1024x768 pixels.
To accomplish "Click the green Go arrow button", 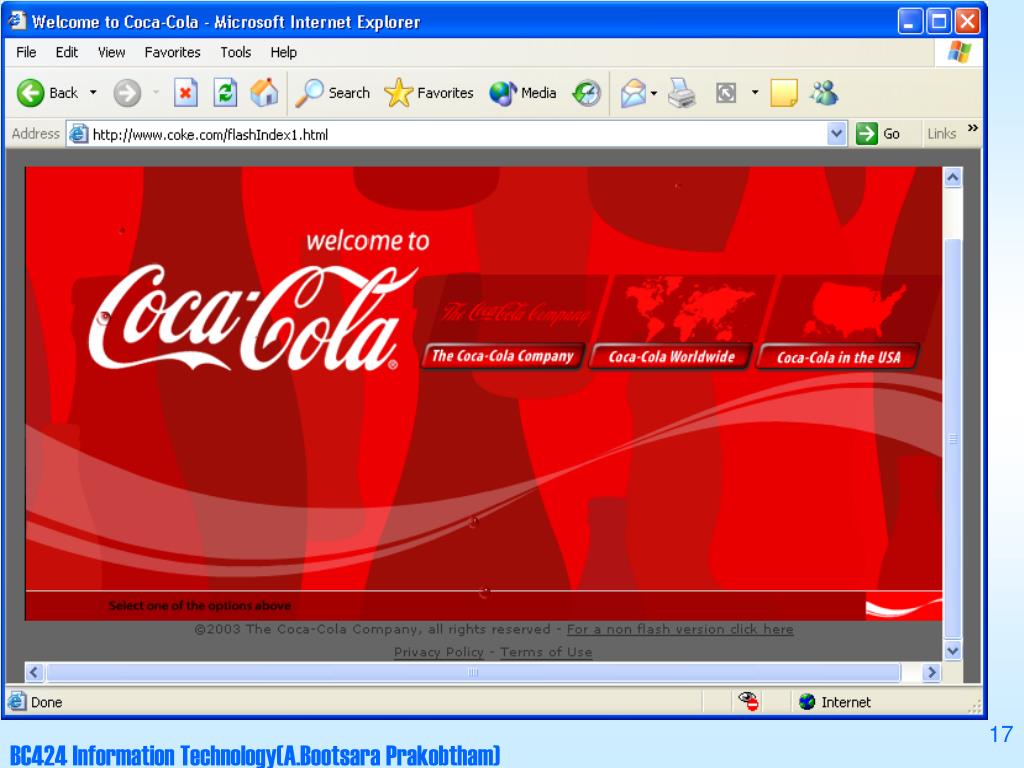I will [x=867, y=134].
